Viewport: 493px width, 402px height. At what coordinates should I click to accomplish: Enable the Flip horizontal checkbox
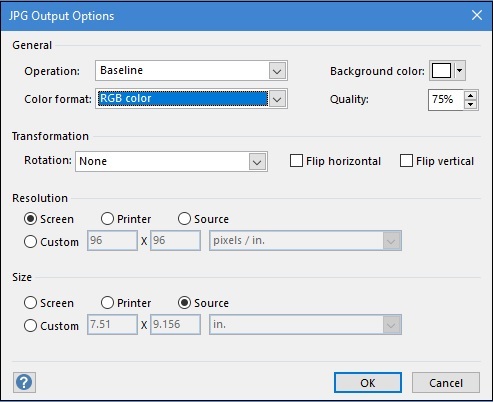coord(296,160)
